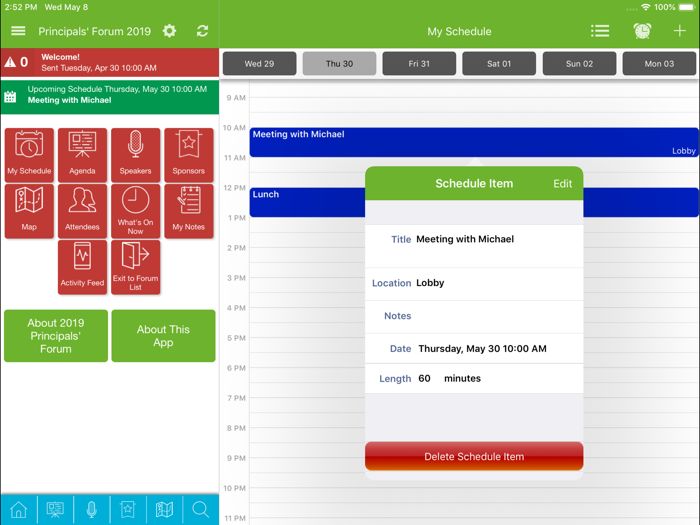Tap Exit to Forum List
Image resolution: width=700 pixels, height=525 pixels.
(135, 267)
